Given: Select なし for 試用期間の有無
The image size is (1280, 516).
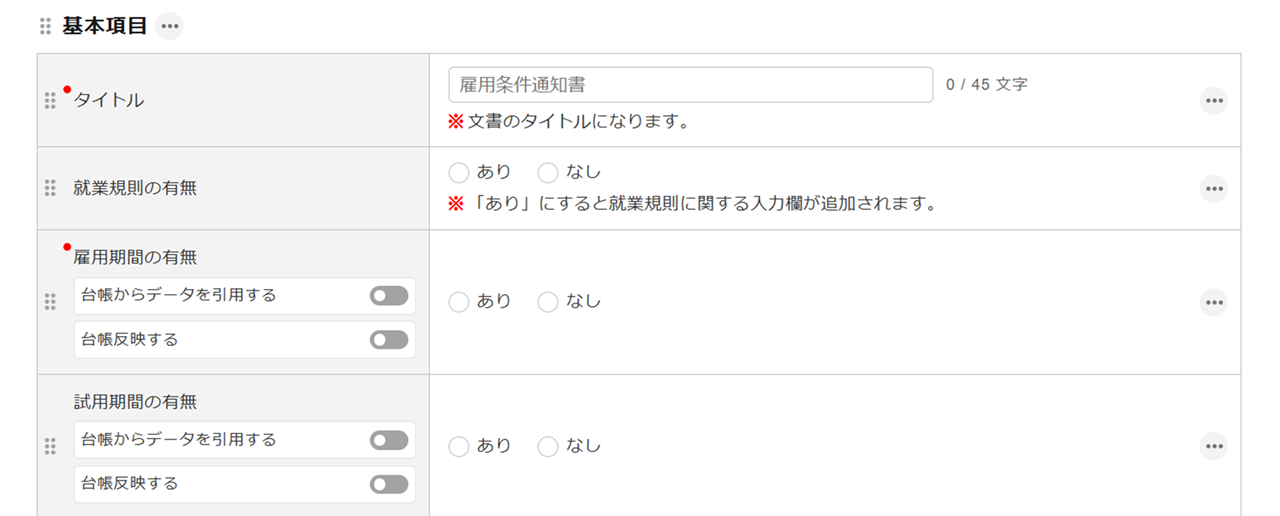Looking at the screenshot, I should click(x=548, y=446).
